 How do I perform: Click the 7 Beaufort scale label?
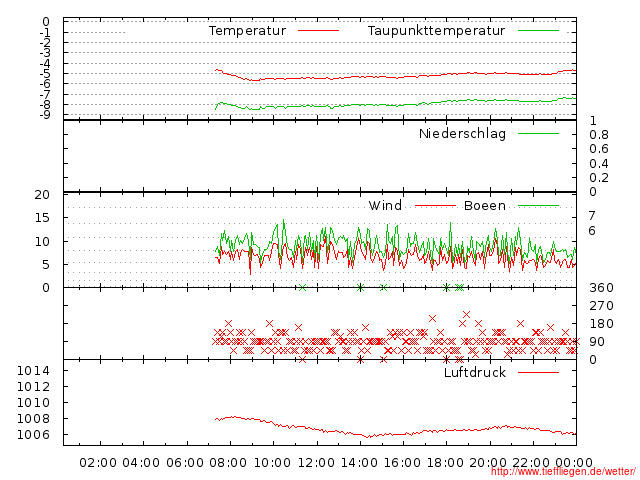(x=592, y=216)
